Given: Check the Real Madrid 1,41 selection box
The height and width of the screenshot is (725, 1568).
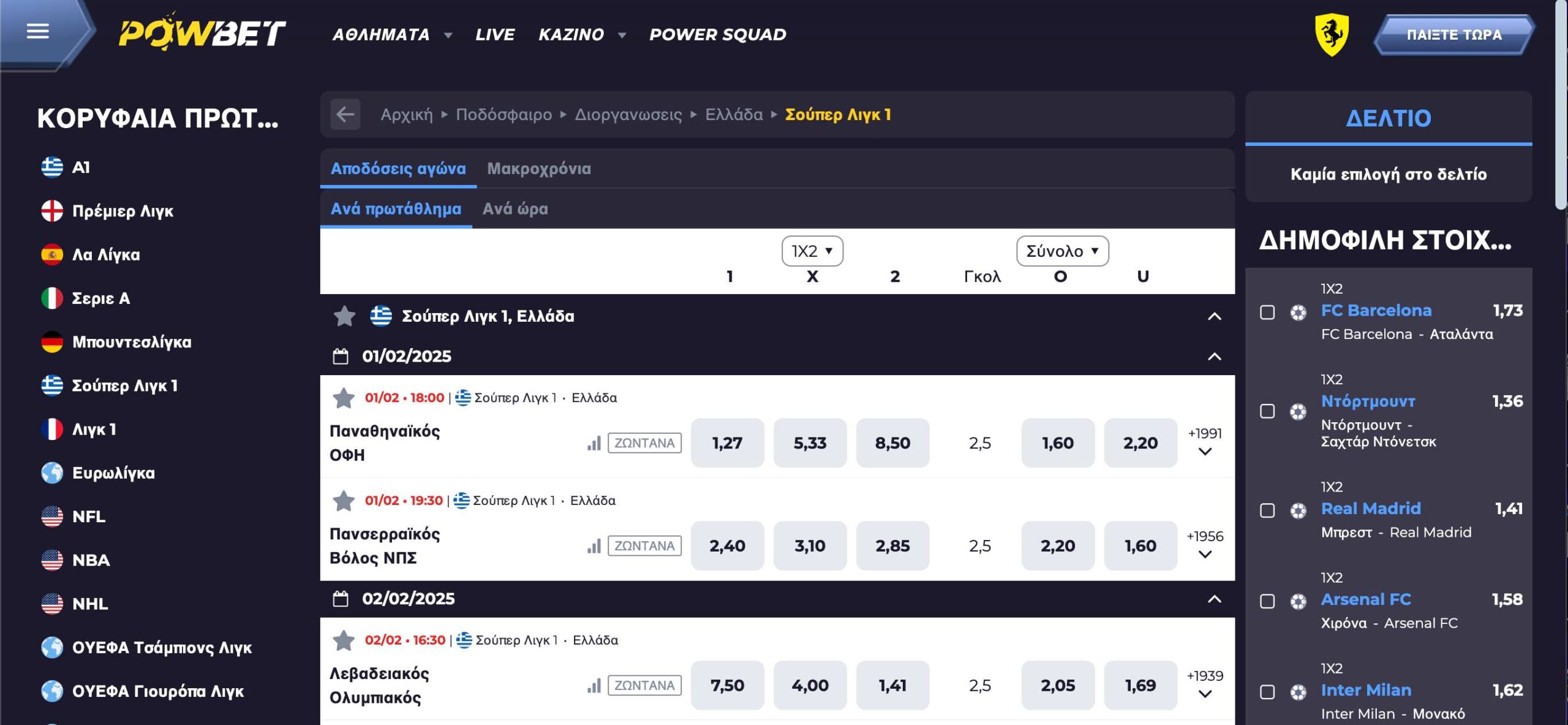Looking at the screenshot, I should pyautogui.click(x=1267, y=511).
